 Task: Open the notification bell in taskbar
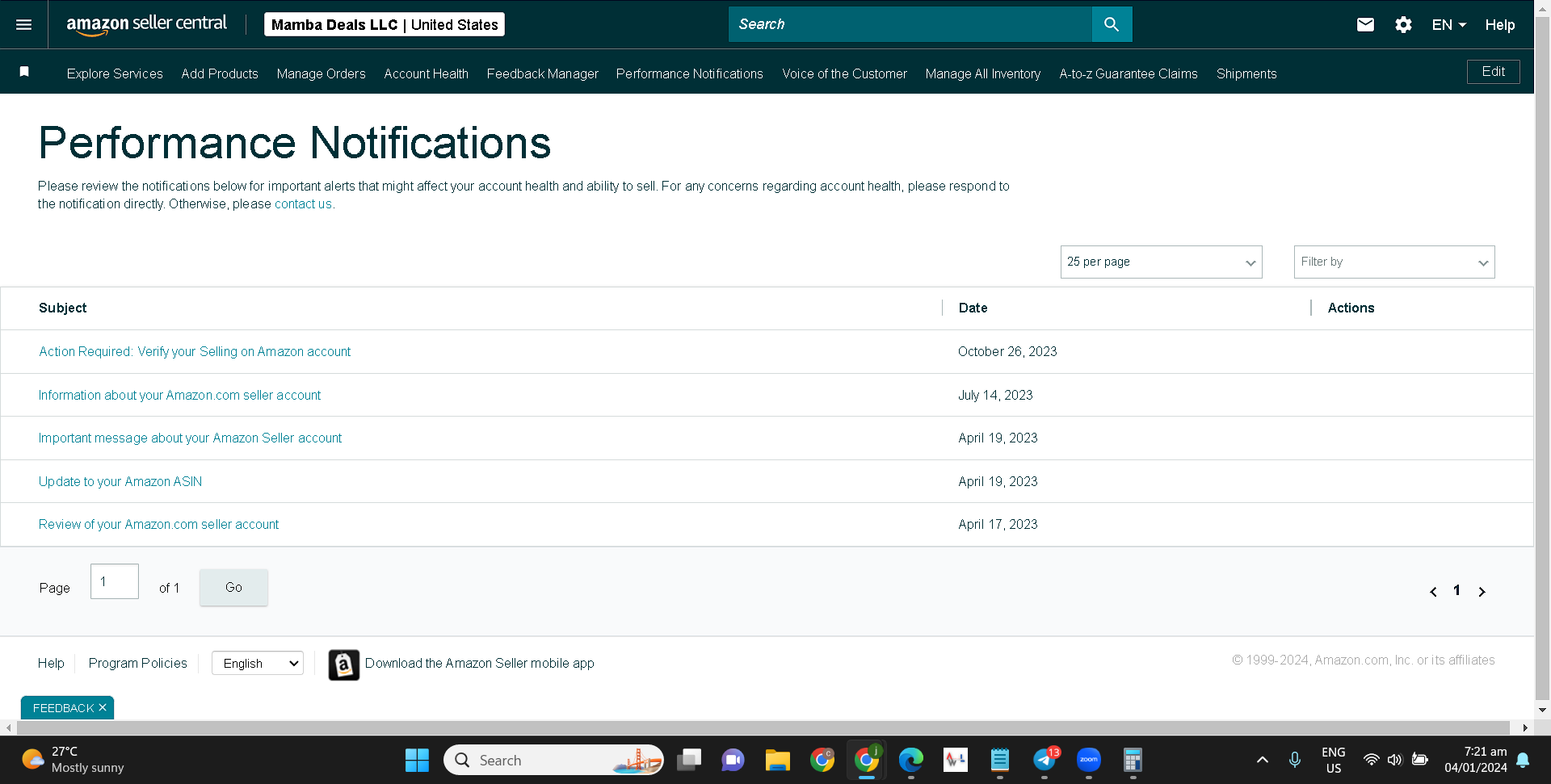[x=1523, y=760]
